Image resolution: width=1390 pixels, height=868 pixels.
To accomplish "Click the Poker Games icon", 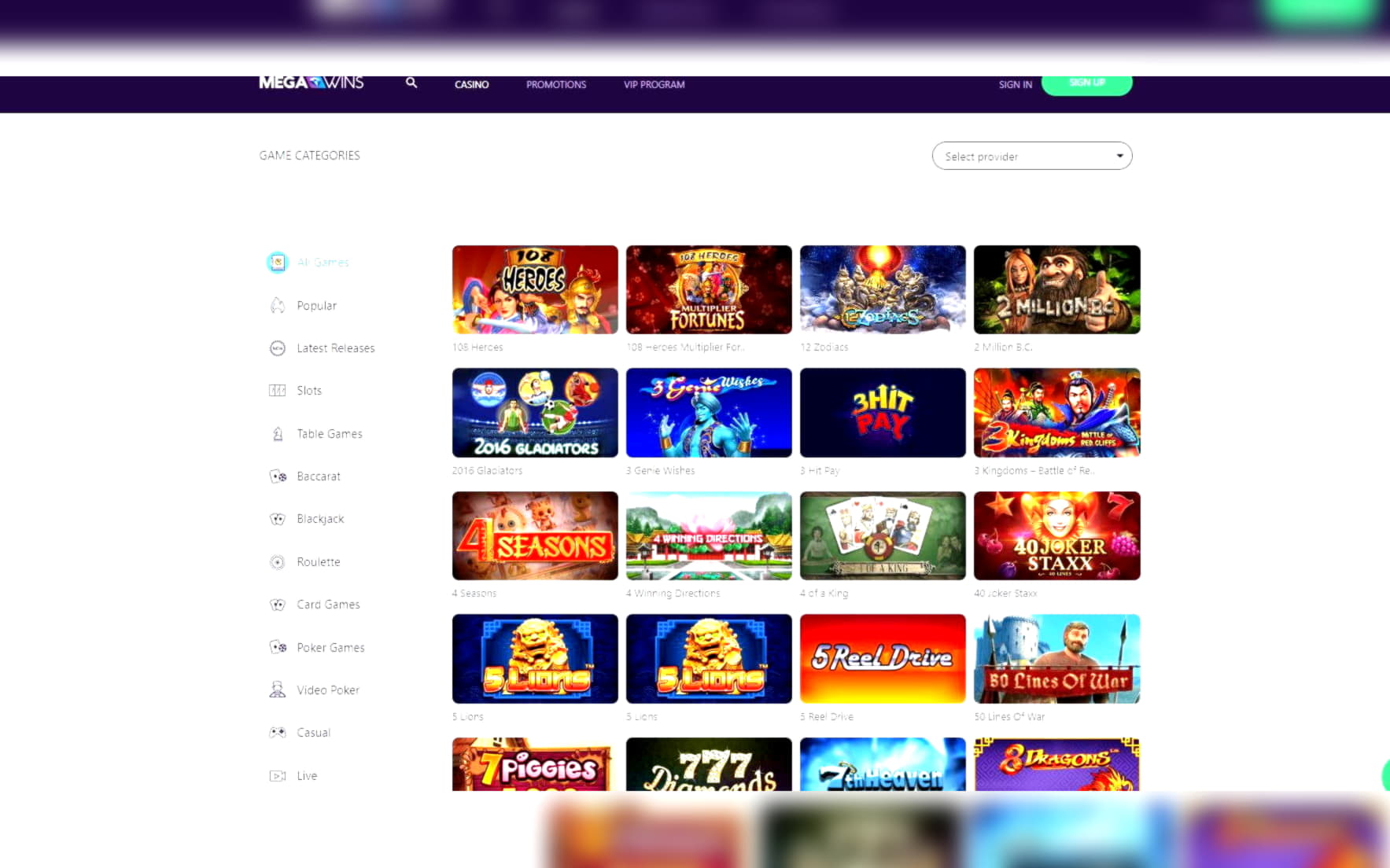I will [x=278, y=647].
